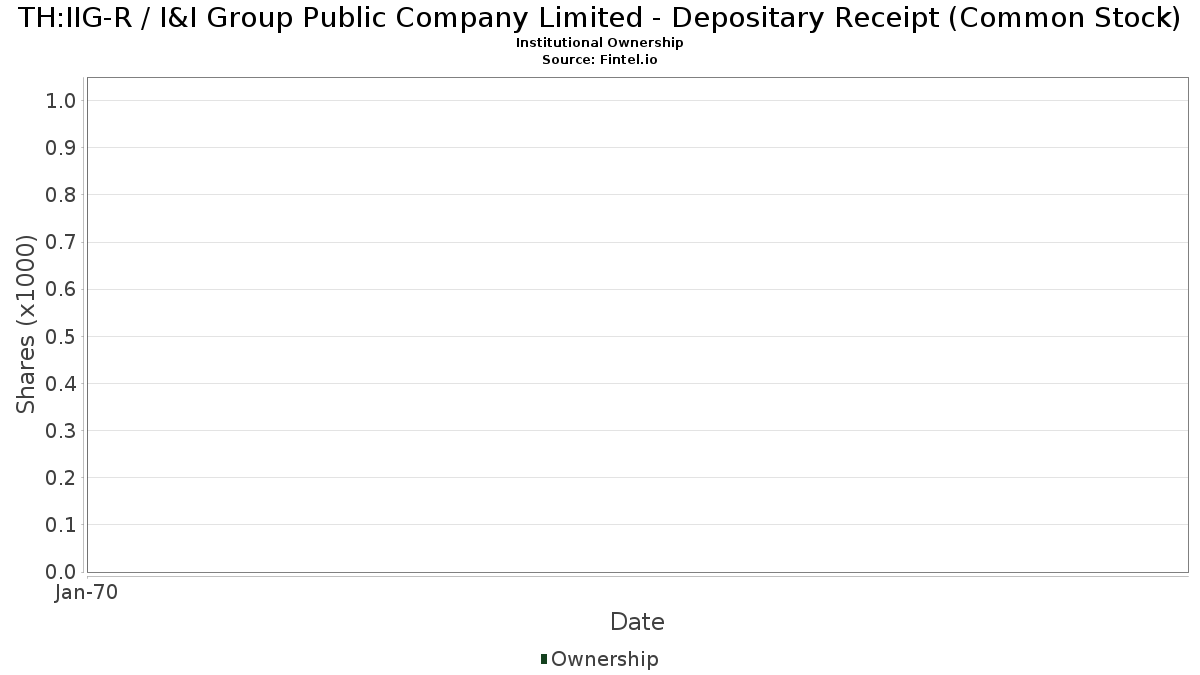Click the center of the empty plot area
This screenshot has height=675, width=1200.
coord(637,325)
